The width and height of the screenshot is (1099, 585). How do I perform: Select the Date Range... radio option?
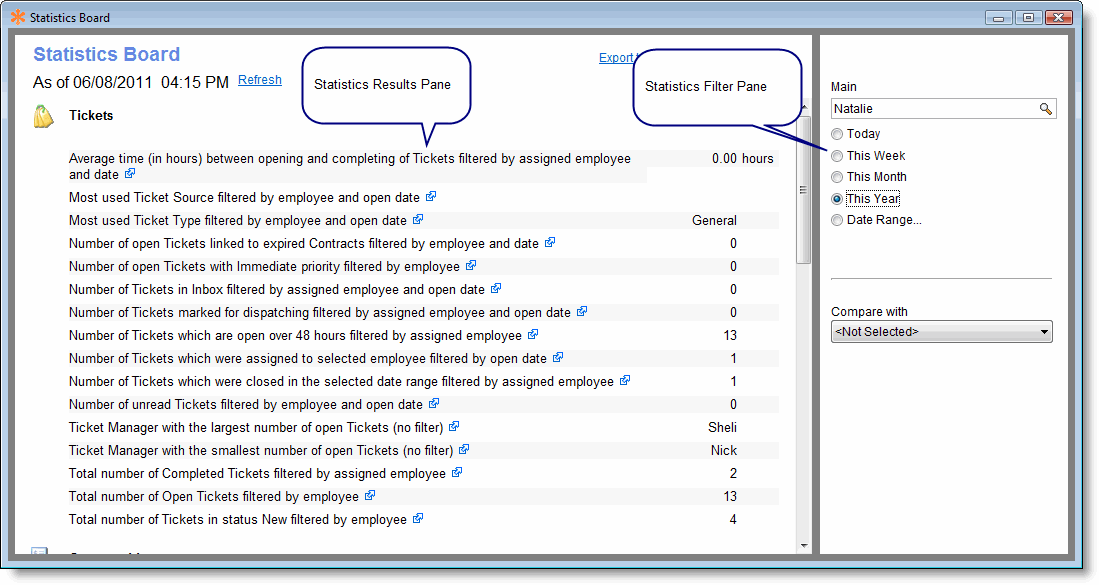(837, 220)
